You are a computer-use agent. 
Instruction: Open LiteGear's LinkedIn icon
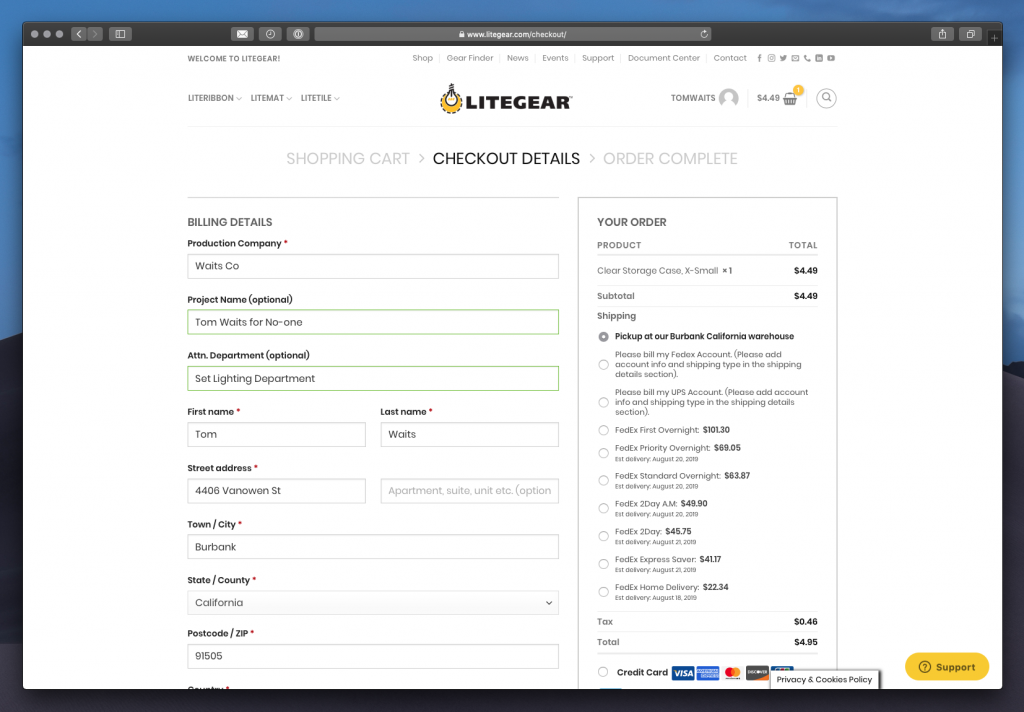pyautogui.click(x=819, y=58)
